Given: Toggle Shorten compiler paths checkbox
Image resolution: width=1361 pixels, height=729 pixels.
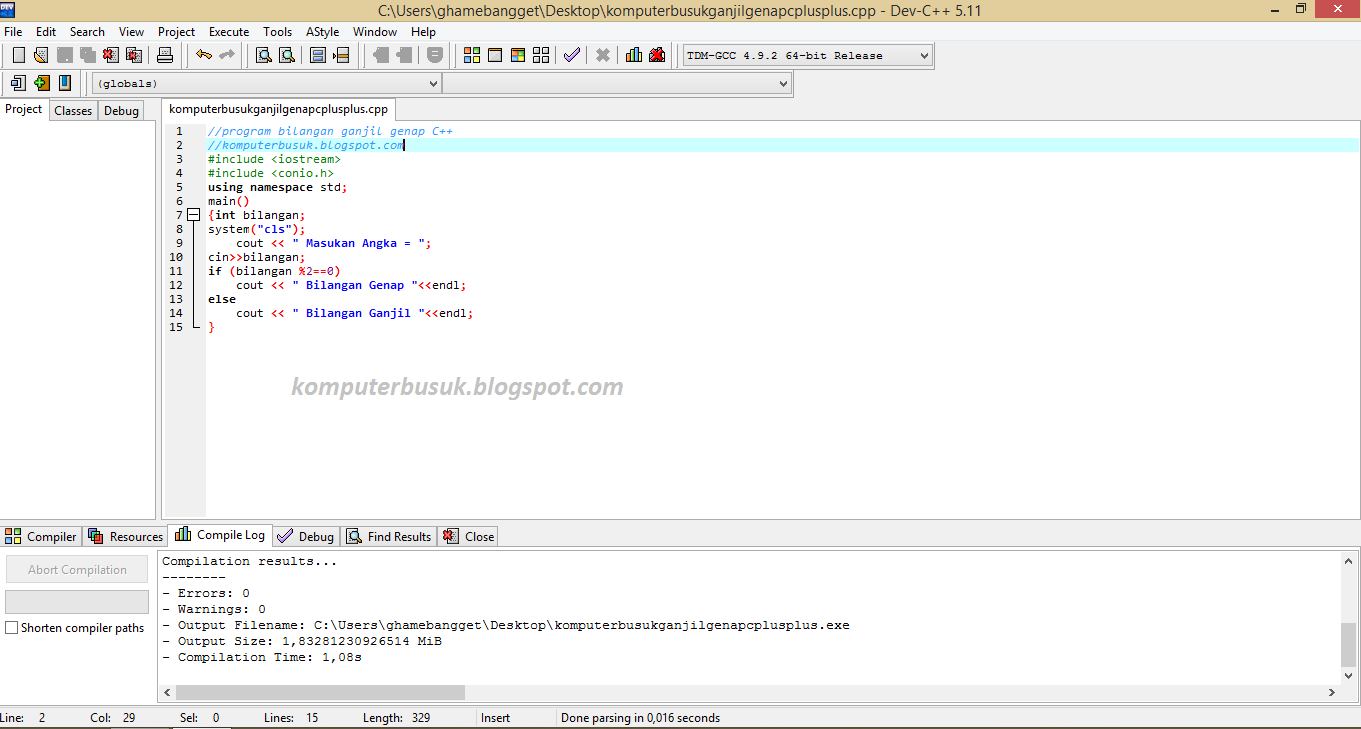Looking at the screenshot, I should 12,628.
